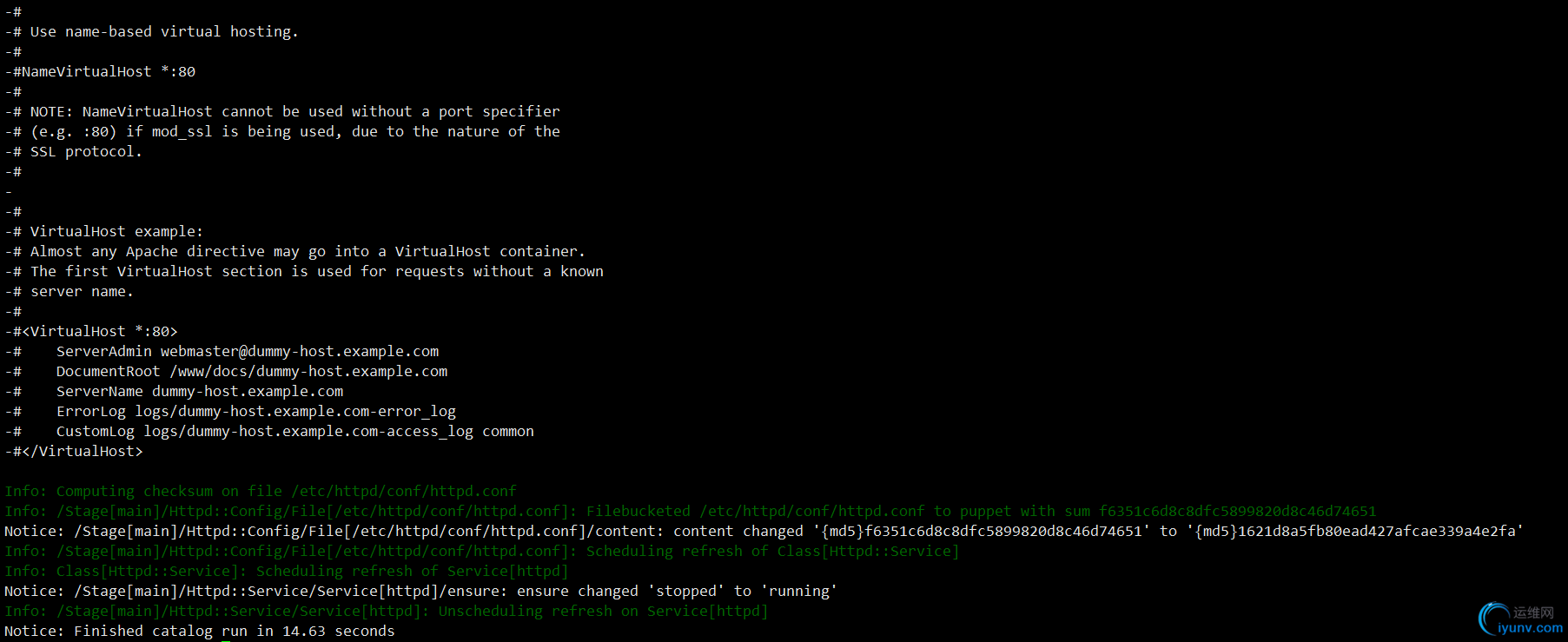This screenshot has width=1568, height=642.
Task: Click "Computing checksum on file" info line
Action: (x=261, y=492)
